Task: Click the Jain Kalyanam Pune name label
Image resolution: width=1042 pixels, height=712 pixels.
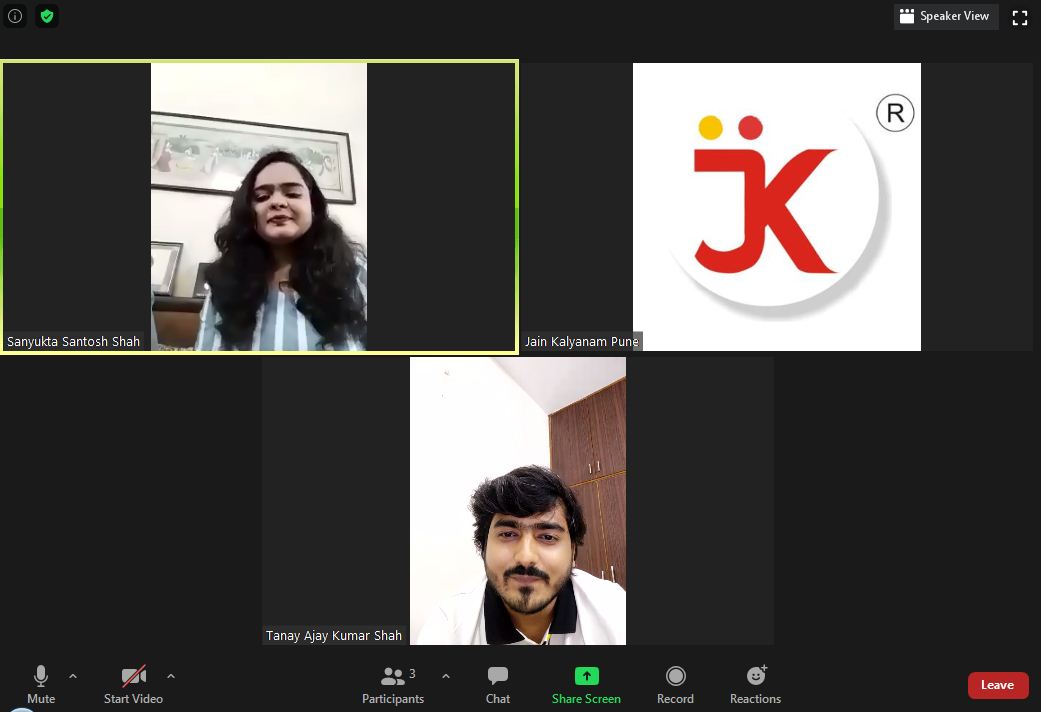Action: [x=581, y=342]
